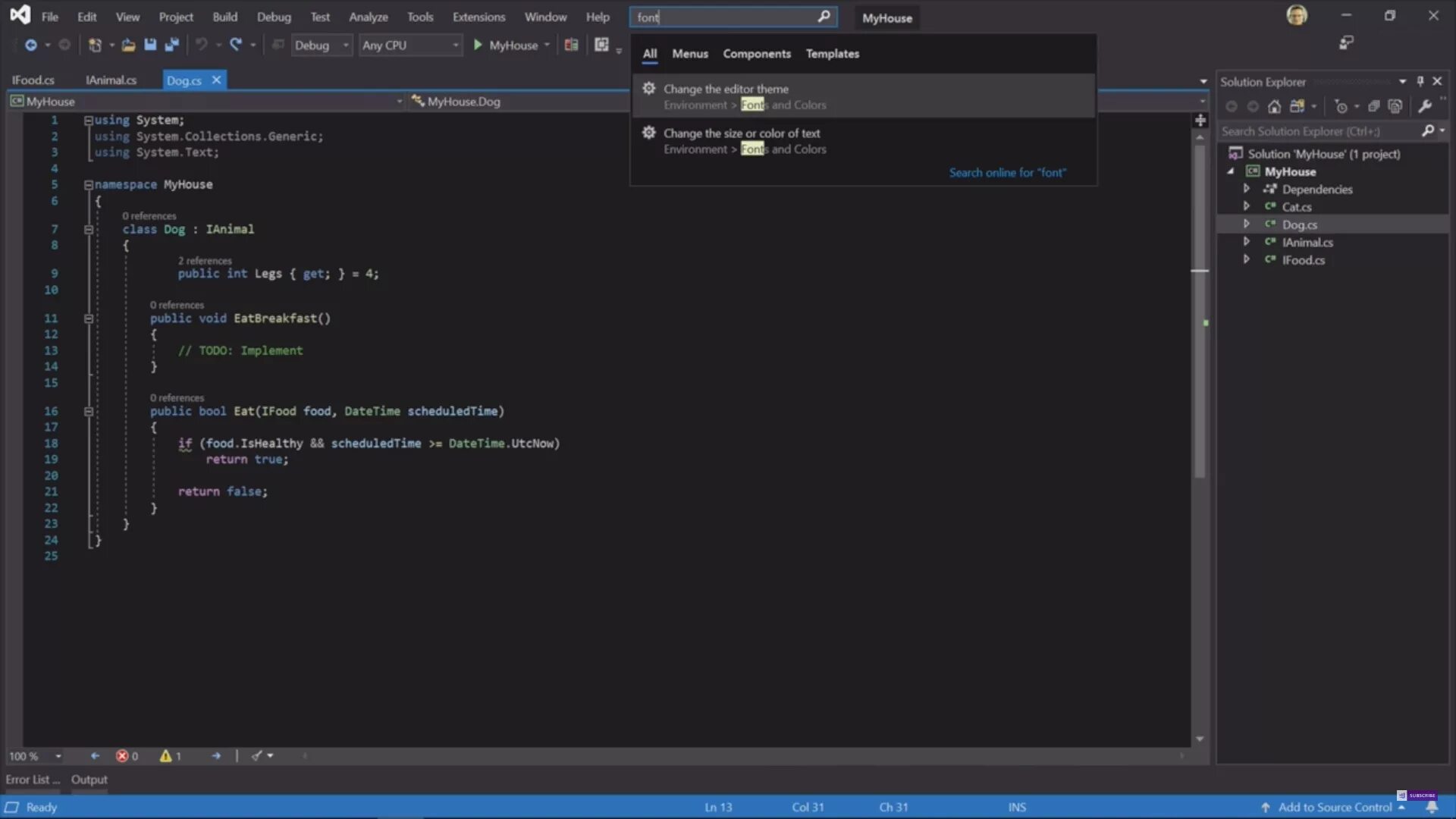This screenshot has width=1456, height=819.
Task: Click the notifications bell in status bar
Action: click(x=1432, y=807)
